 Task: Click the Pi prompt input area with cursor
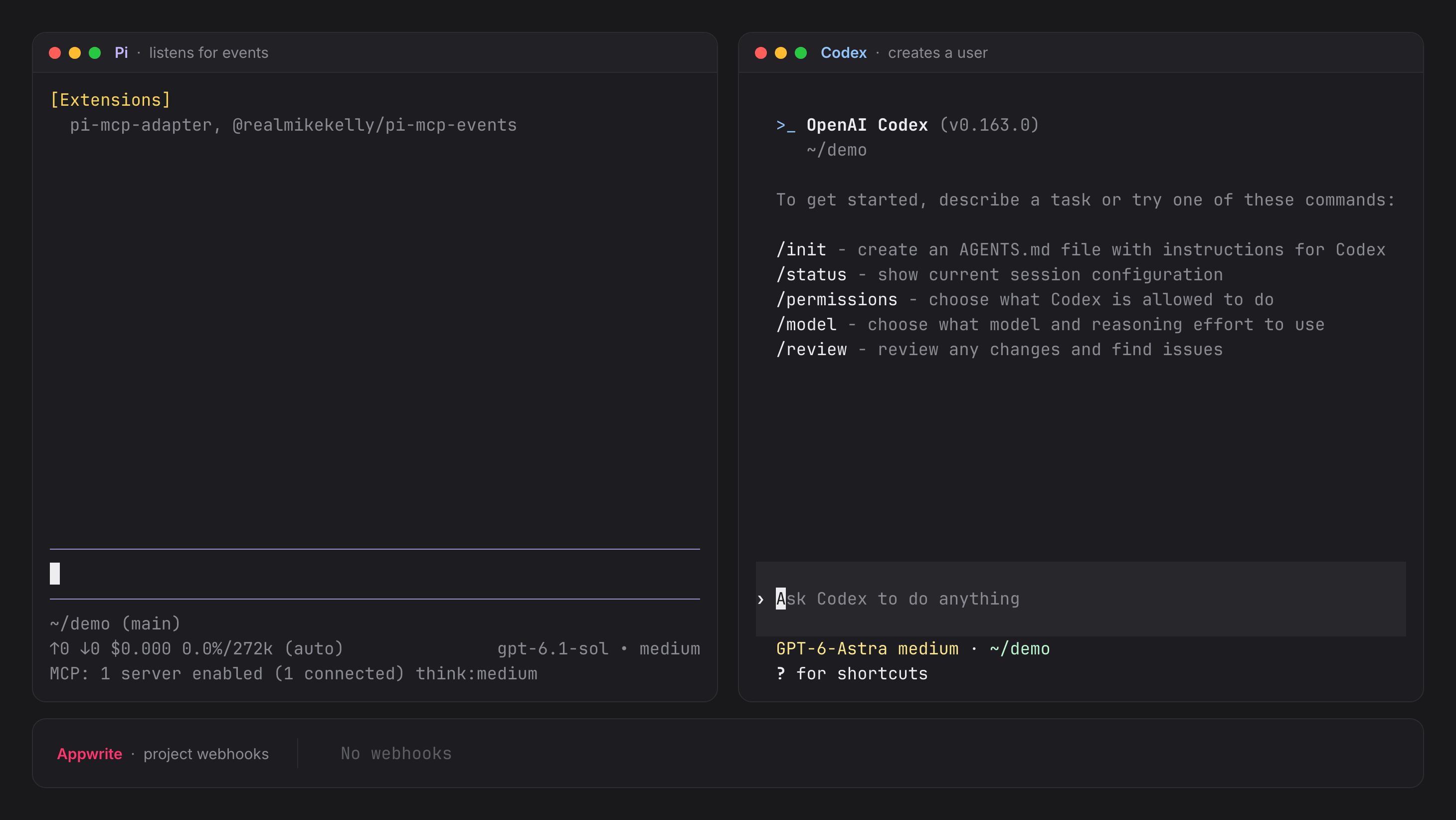375,574
